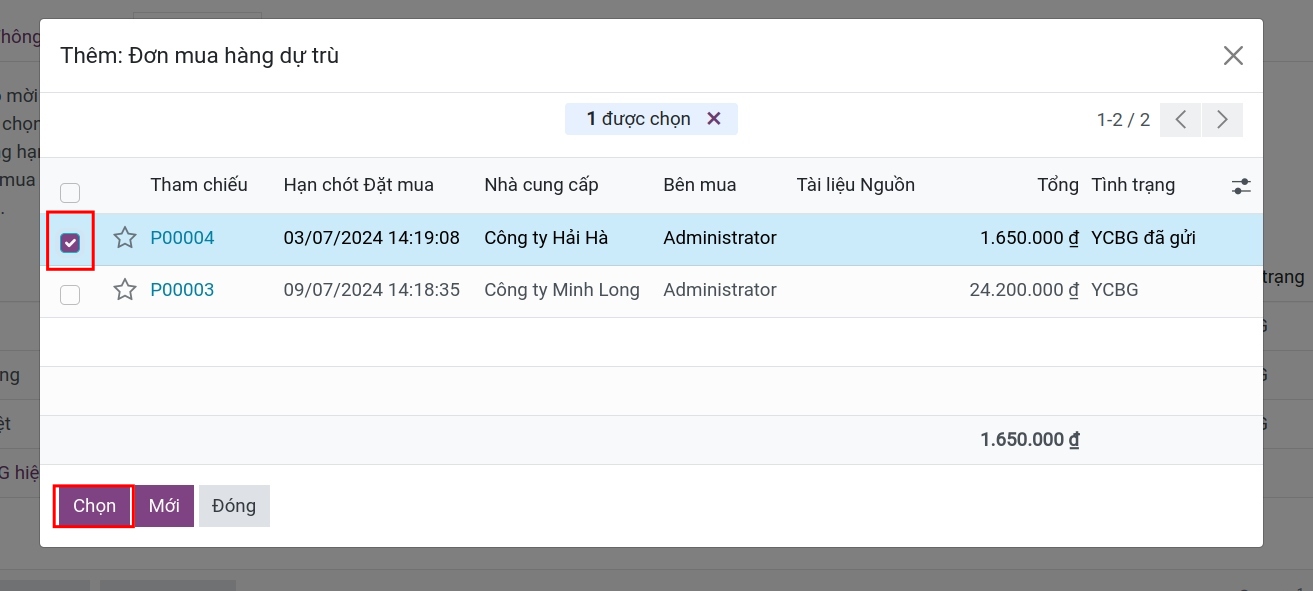Viewport: 1313px width, 591px height.
Task: Sort by the Tham chiếu column
Action: coord(199,185)
